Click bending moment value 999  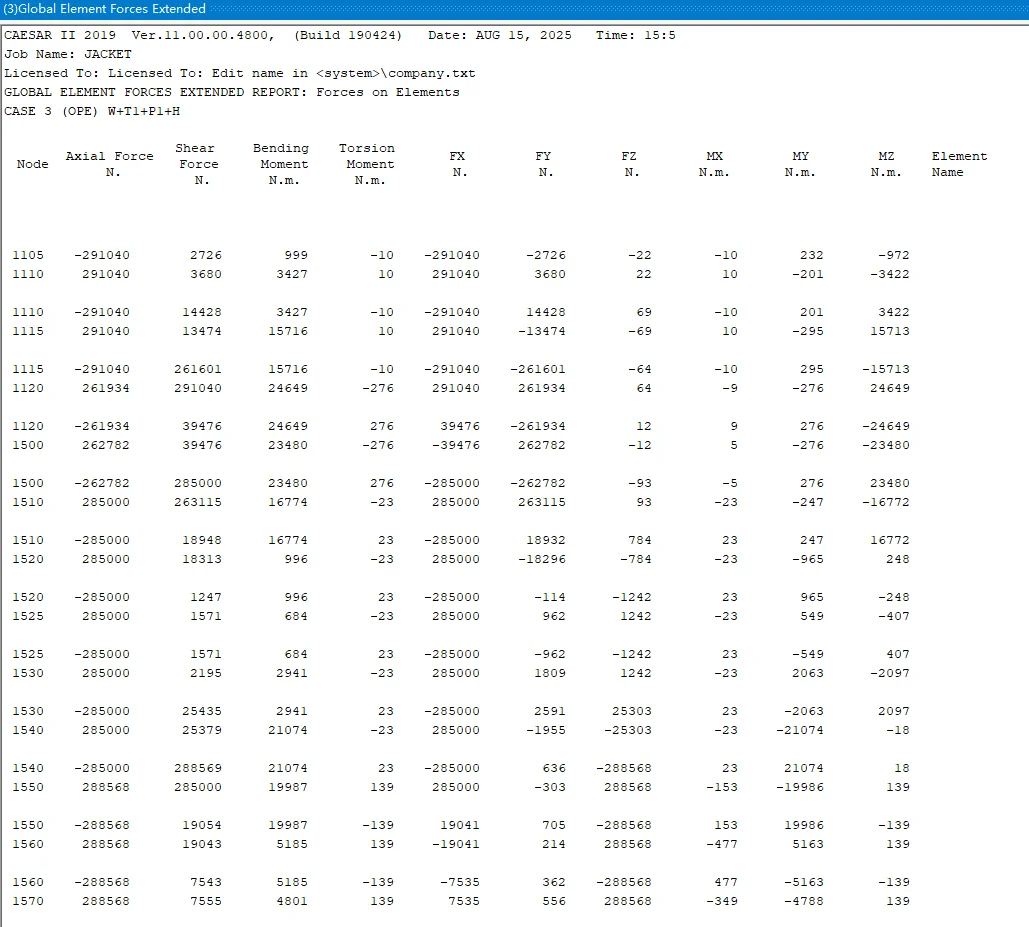[x=296, y=255]
